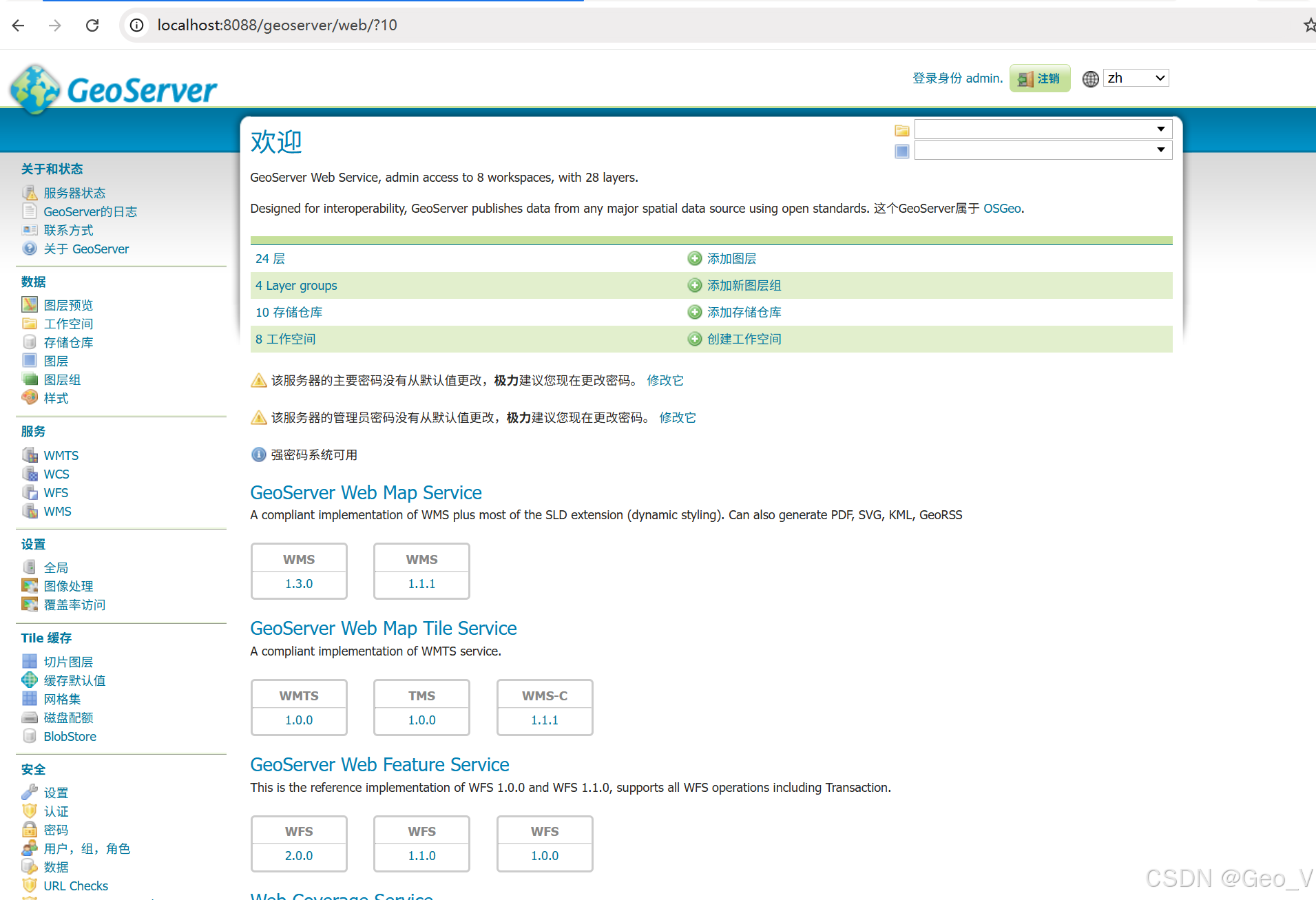Click the 注销 logout button
Screen dimensions: 1316x900
pyautogui.click(x=1040, y=79)
